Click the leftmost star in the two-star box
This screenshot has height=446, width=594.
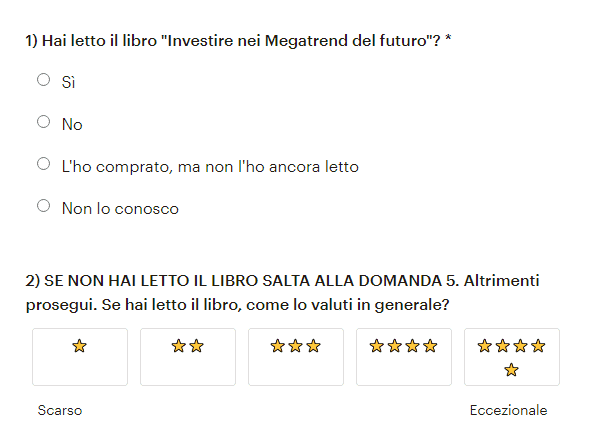178,346
